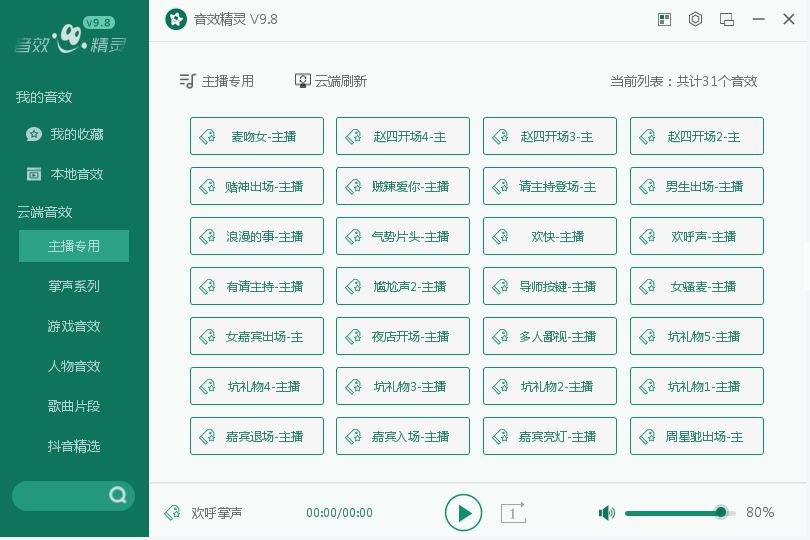This screenshot has width=810, height=540.
Task: Select 游戏音效 category
Action: point(74,326)
